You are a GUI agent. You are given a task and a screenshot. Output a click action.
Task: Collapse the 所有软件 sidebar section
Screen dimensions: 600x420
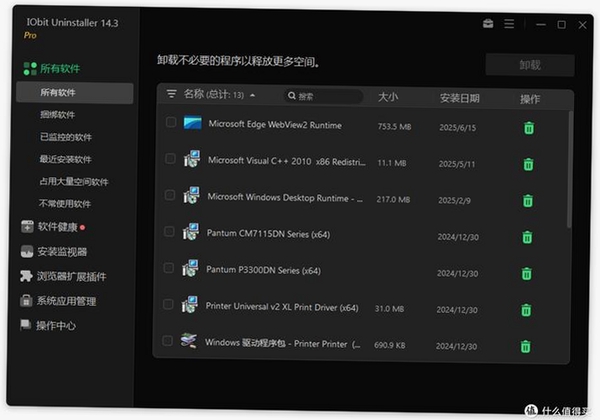60,69
